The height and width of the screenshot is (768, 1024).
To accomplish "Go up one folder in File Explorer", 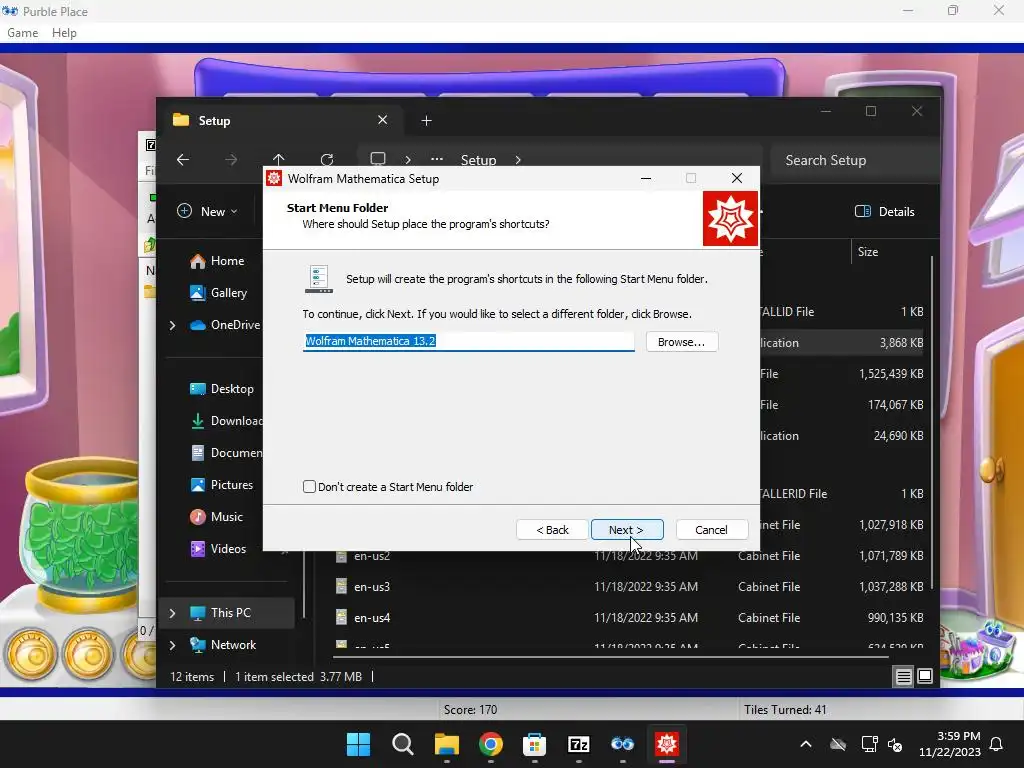I will coord(279,160).
